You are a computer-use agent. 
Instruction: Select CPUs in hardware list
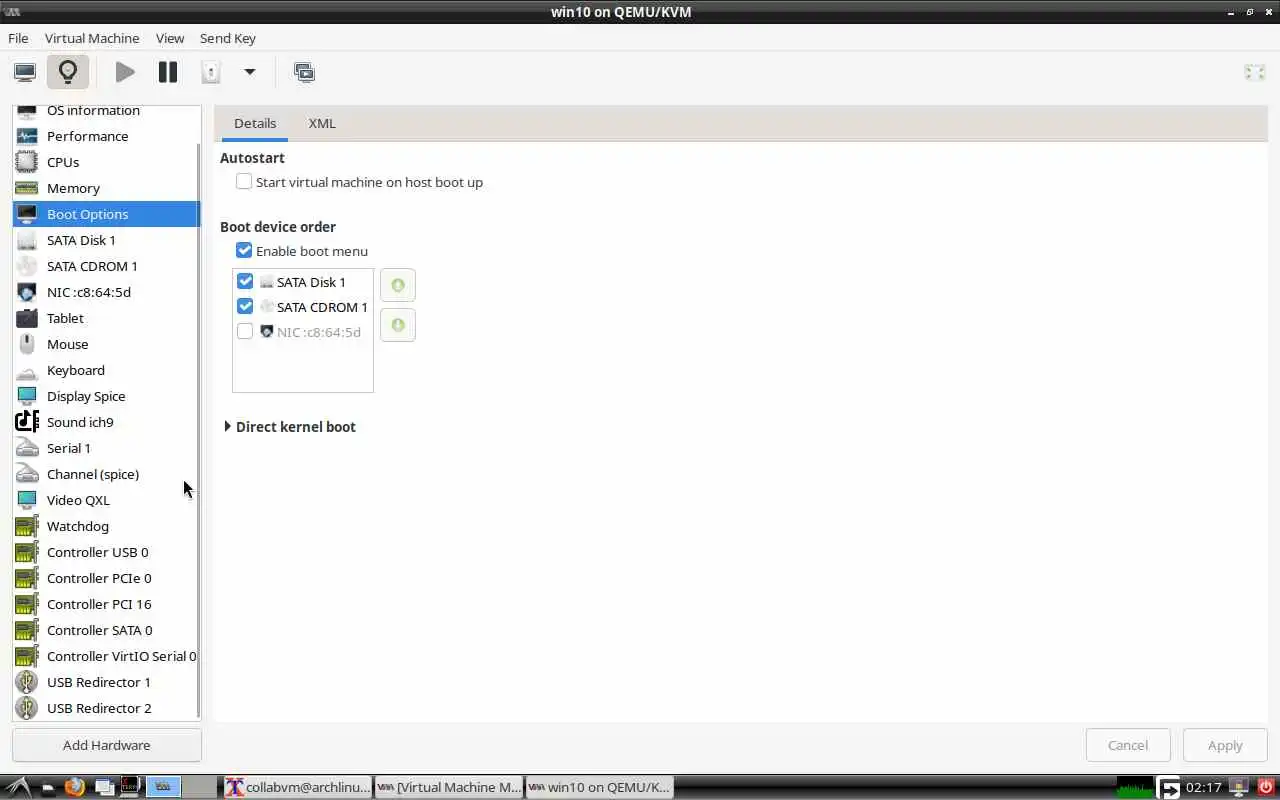[106, 162]
